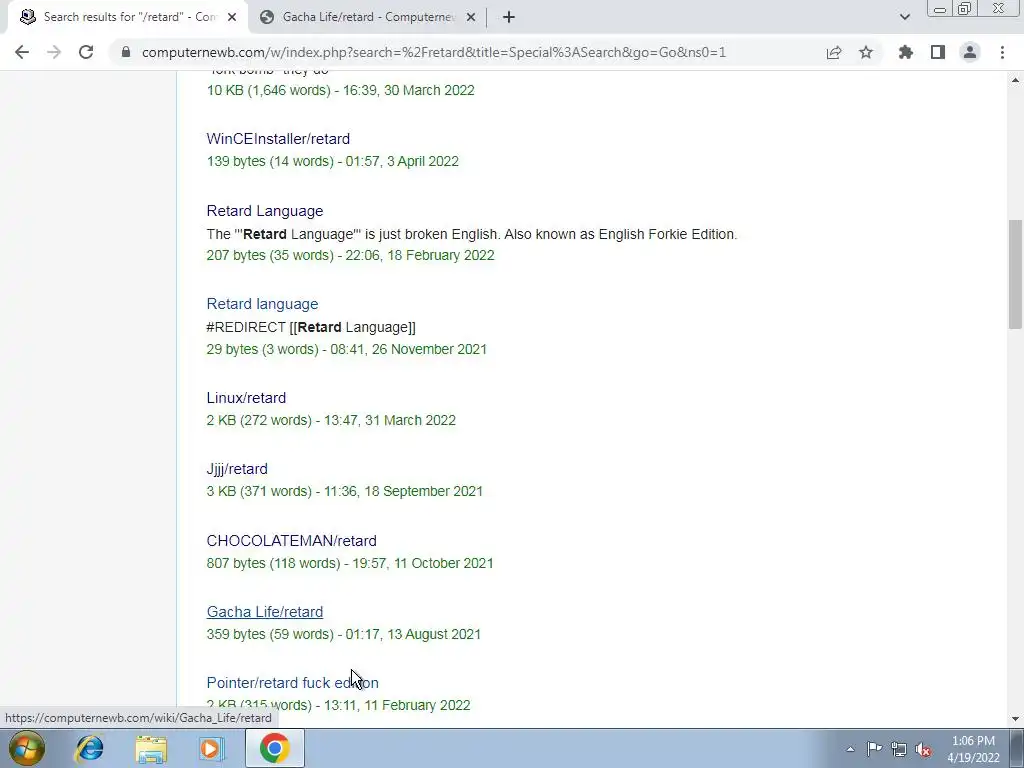Click the text '139 bytes (14 words)'
This screenshot has height=768, width=1024.
pos(270,161)
